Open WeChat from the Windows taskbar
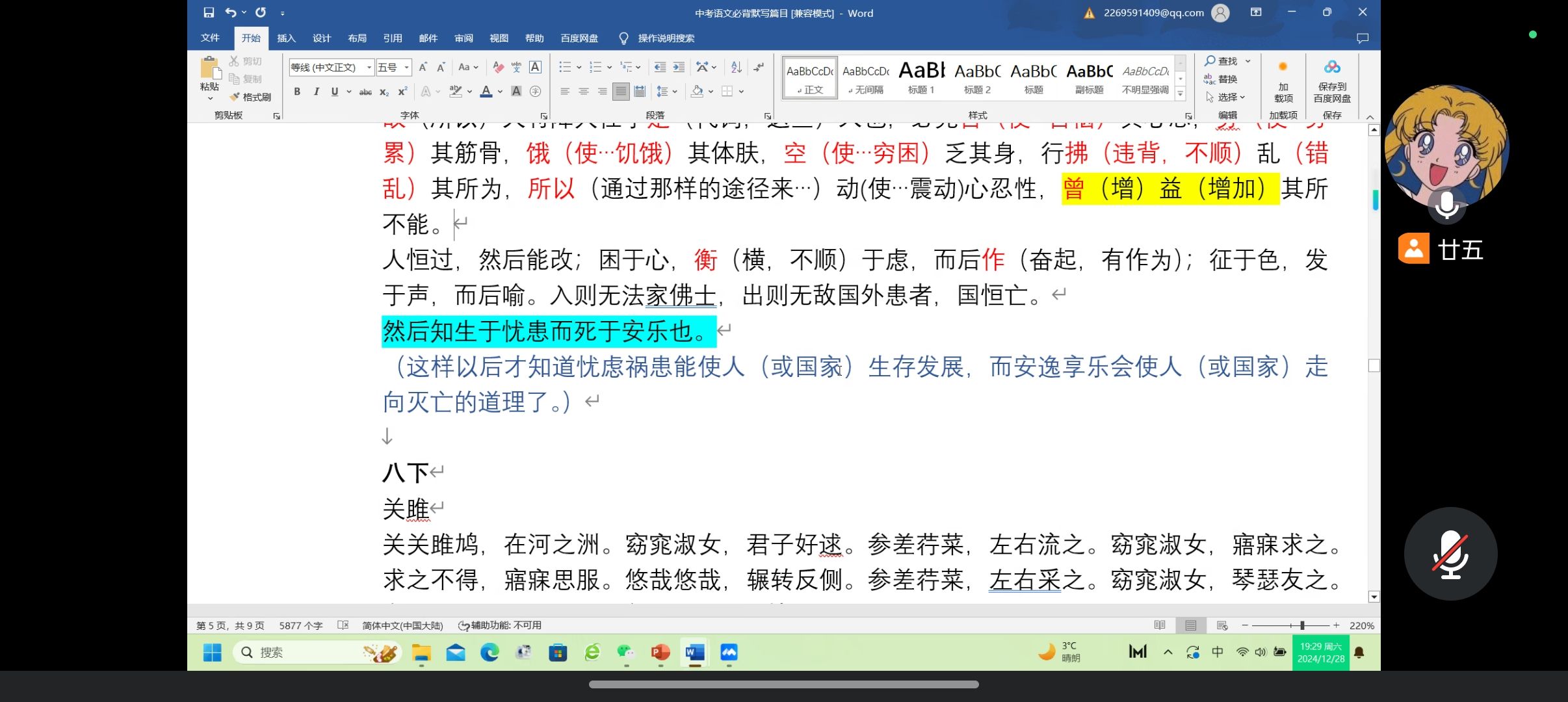1568x702 pixels. pos(625,652)
